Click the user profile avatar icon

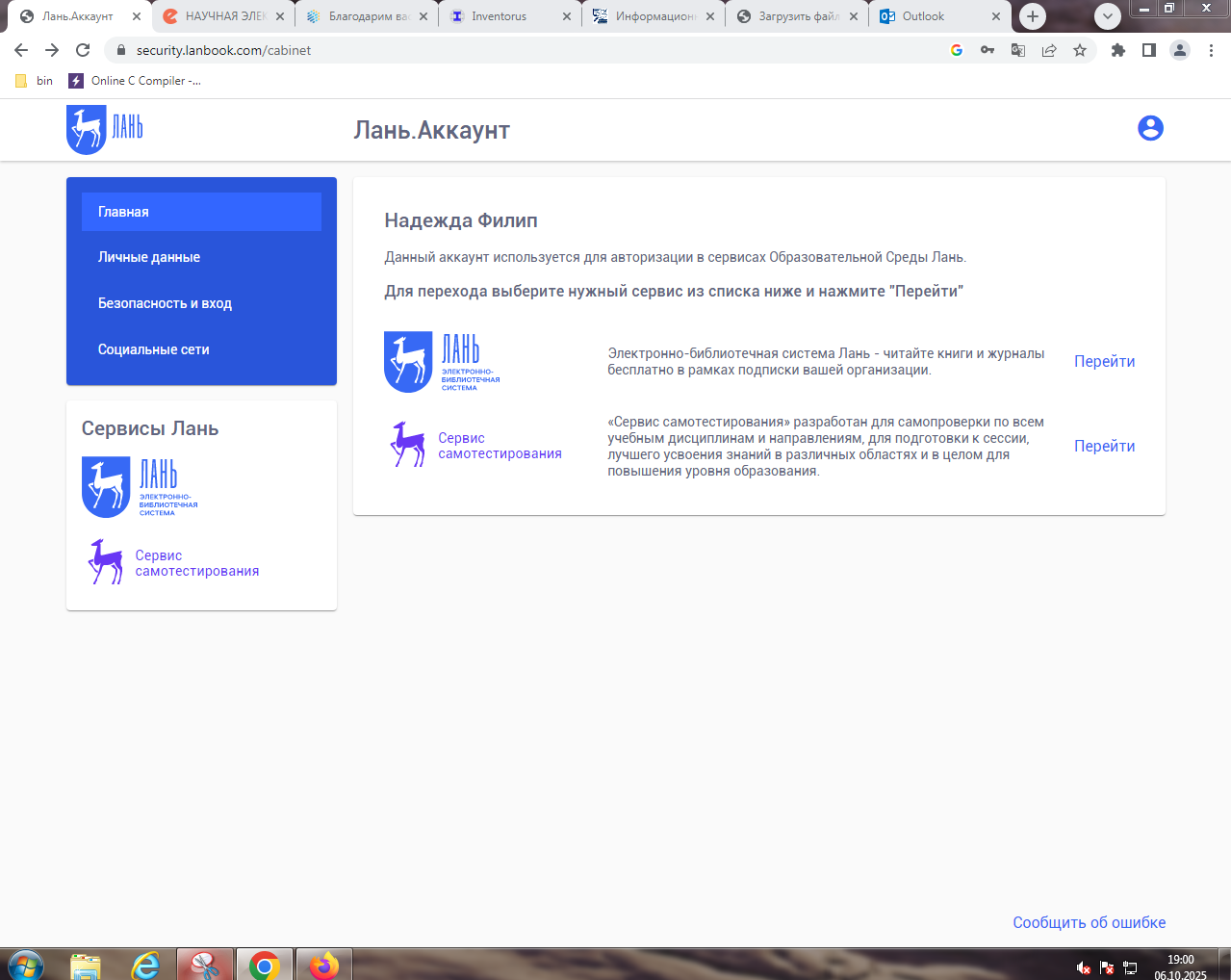point(1150,128)
